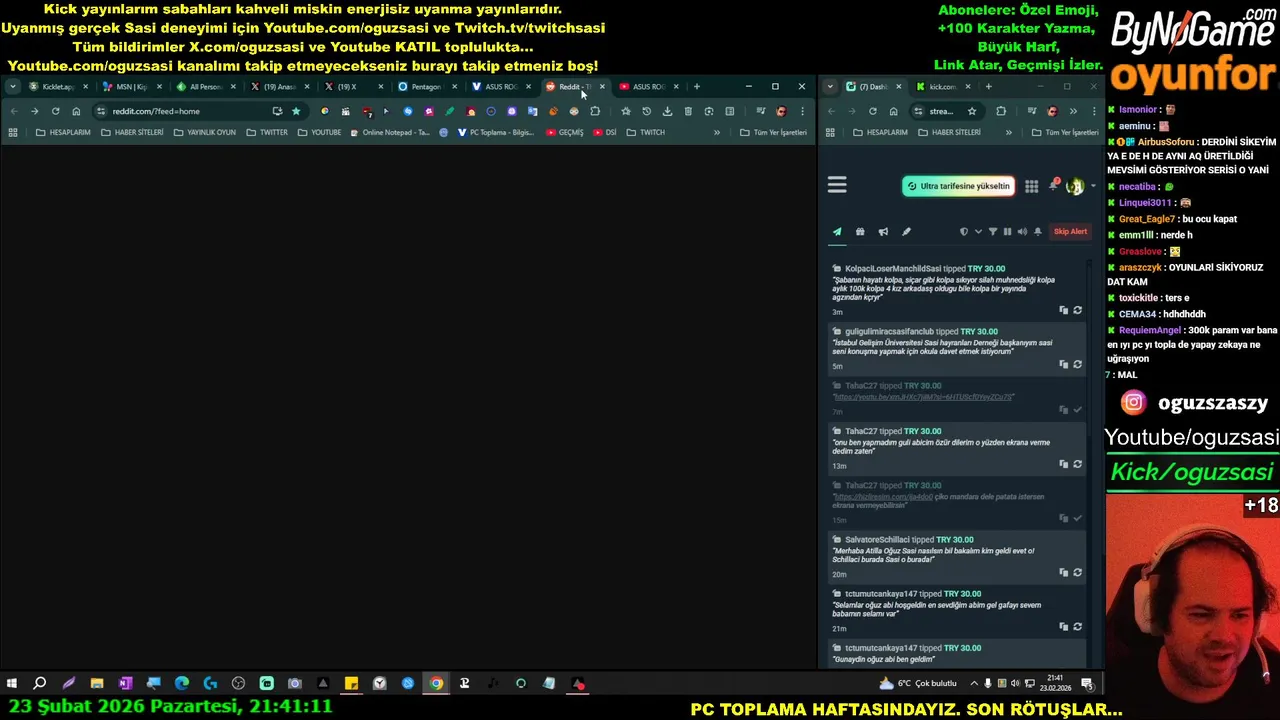Viewport: 1280px width, 720px height.
Task: Open taskbar clock showing 21:41
Action: tap(1055, 684)
